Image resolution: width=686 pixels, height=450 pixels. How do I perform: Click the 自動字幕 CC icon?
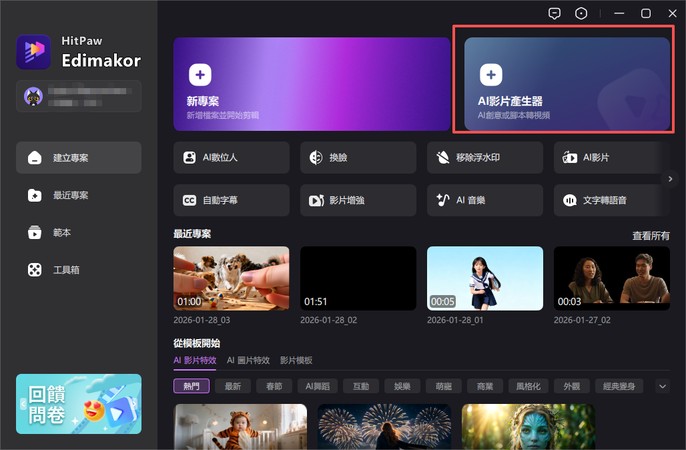pyautogui.click(x=189, y=200)
